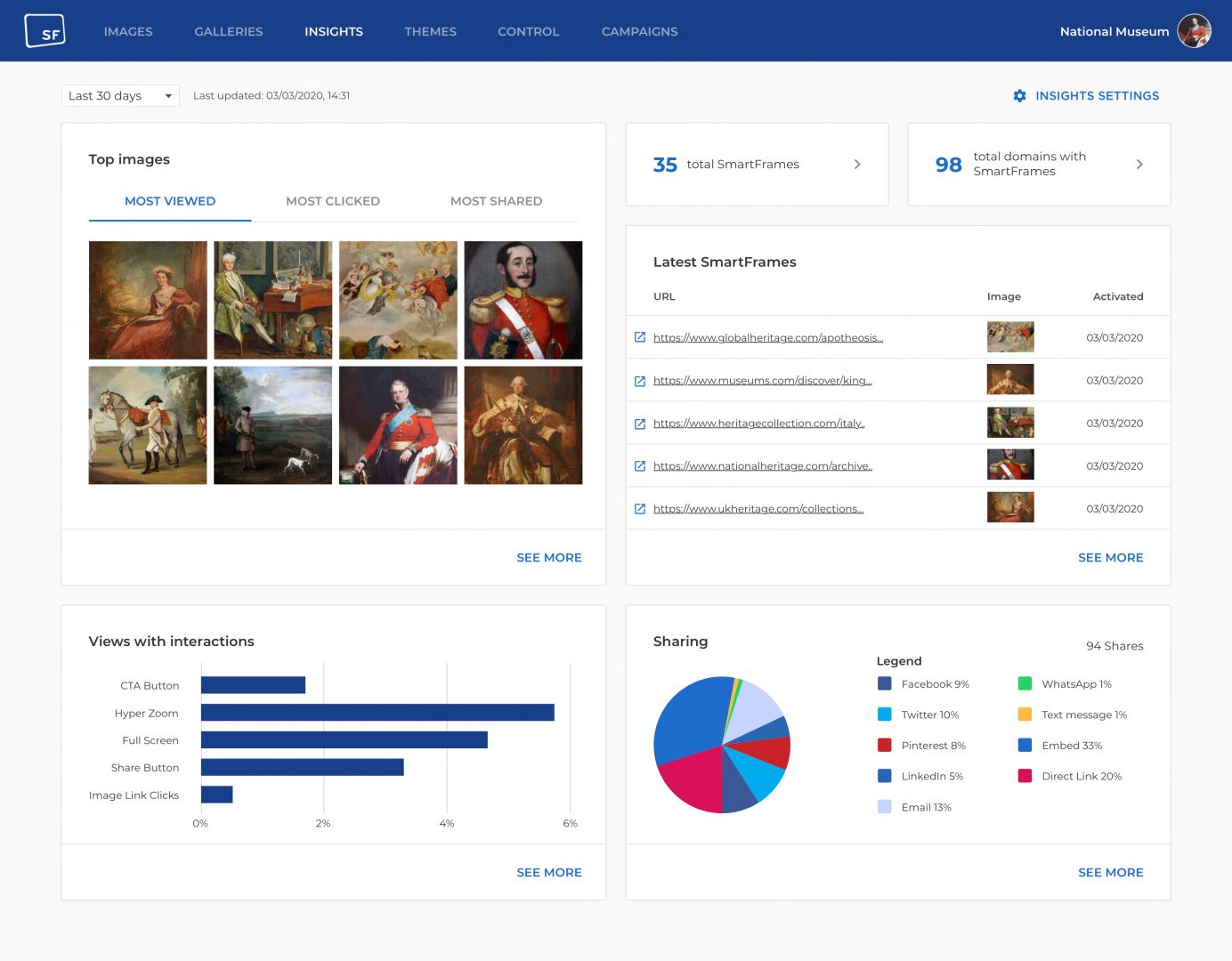Click the SF logo icon
The image size is (1232, 961).
coord(45,31)
